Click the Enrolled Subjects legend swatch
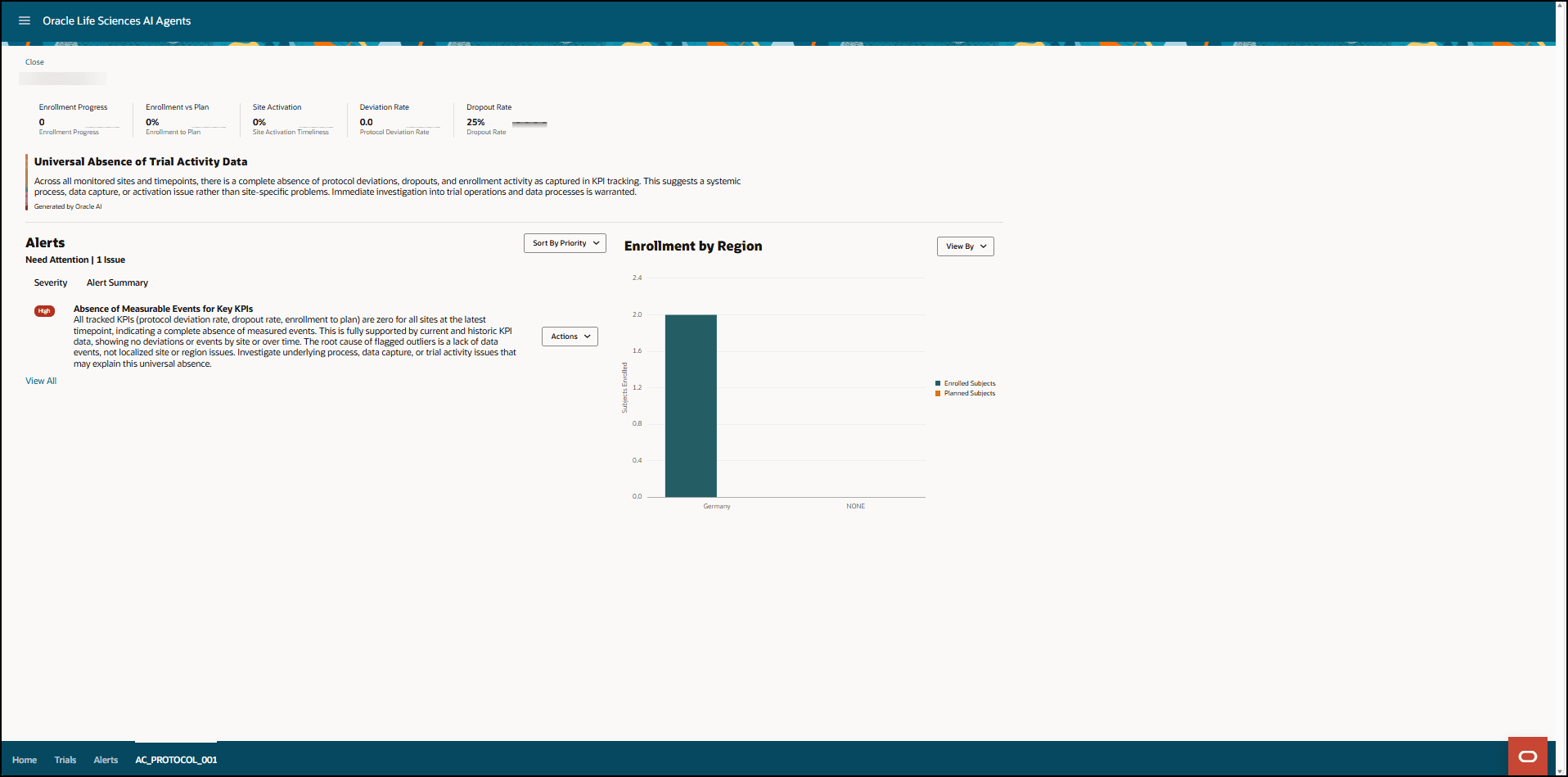Screen dimensions: 1568x777 pyautogui.click(x=938, y=383)
